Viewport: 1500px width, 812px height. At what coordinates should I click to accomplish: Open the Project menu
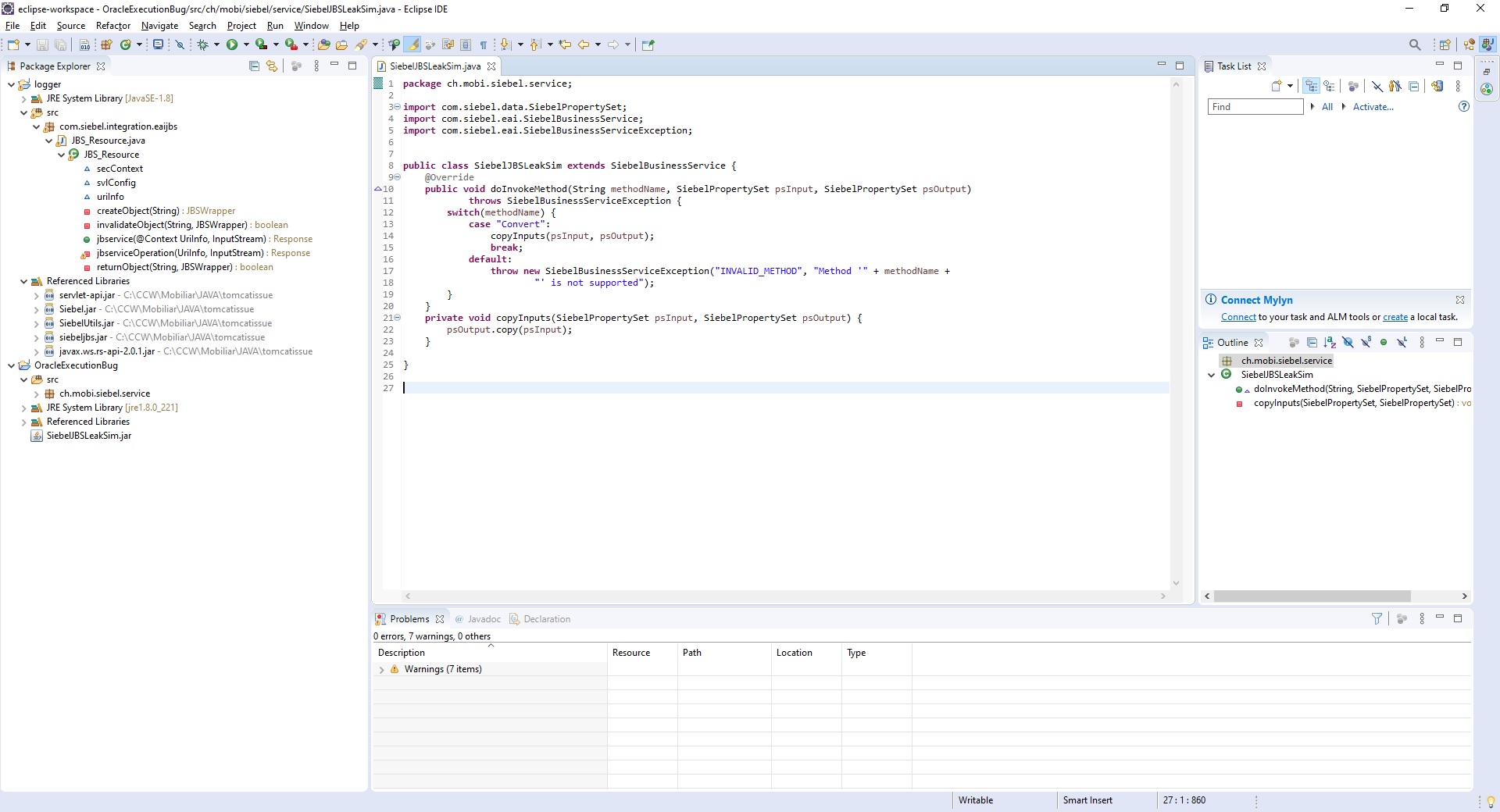coord(241,26)
